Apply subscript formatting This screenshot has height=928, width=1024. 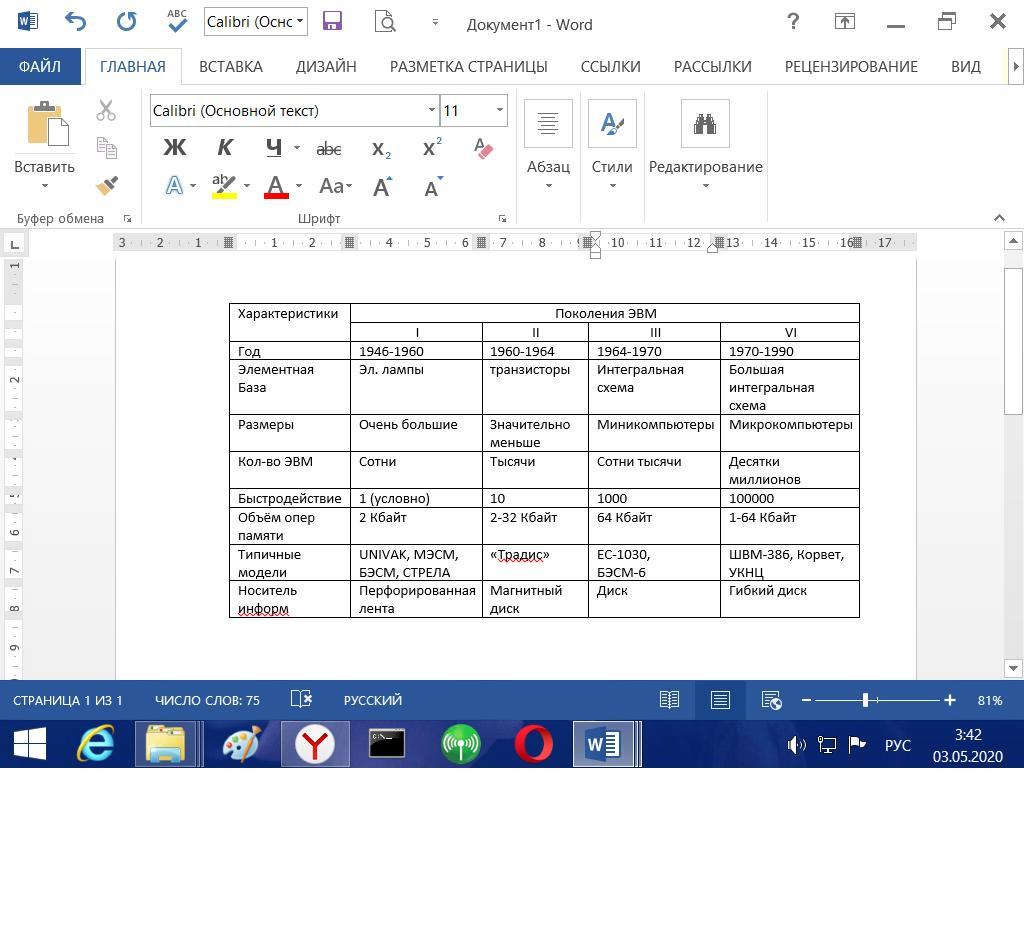(x=381, y=148)
